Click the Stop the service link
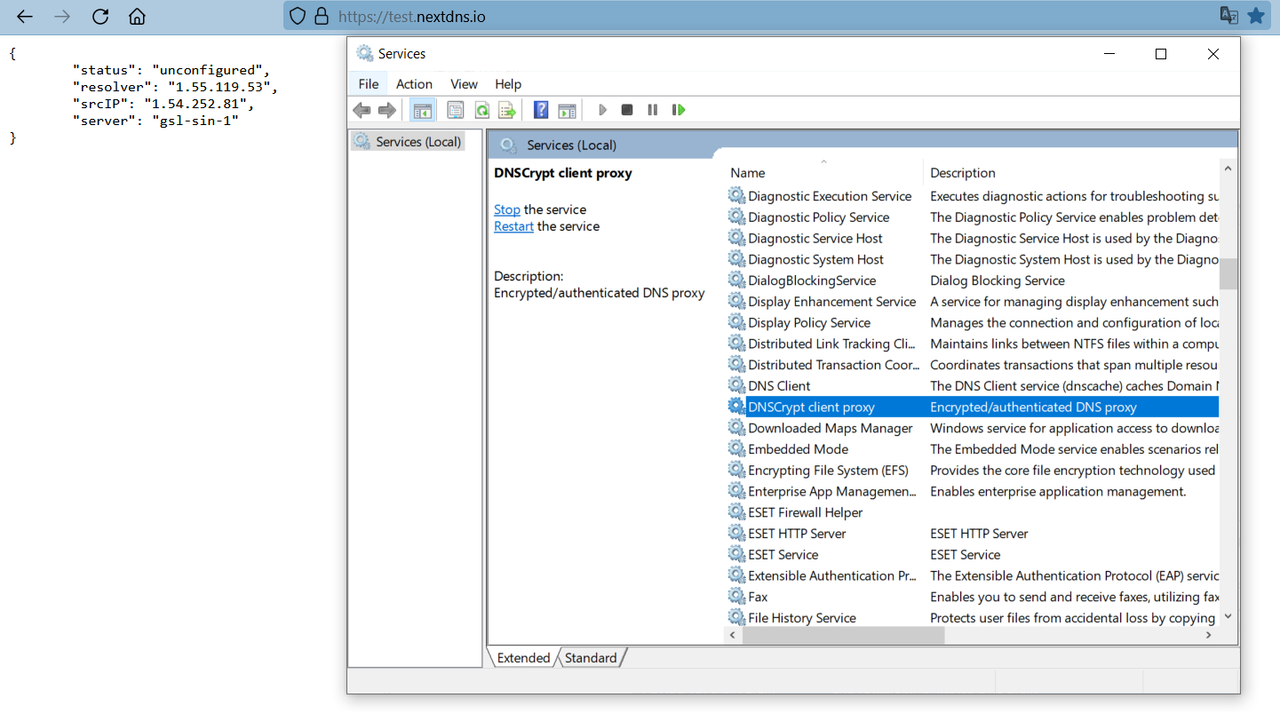 507,210
